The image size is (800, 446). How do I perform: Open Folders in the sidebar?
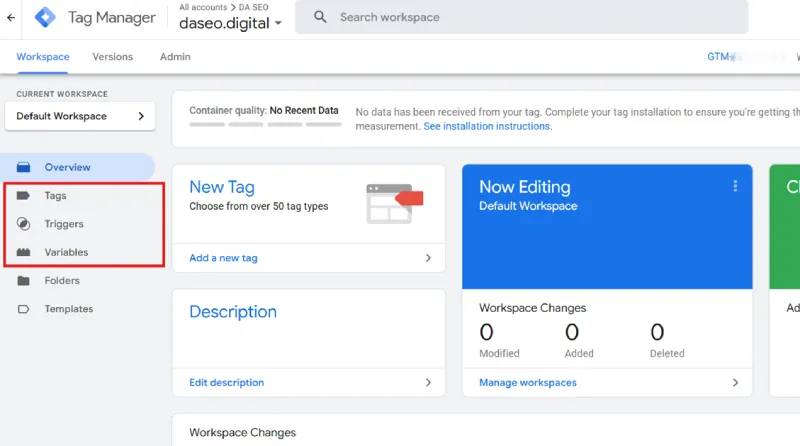78,281
